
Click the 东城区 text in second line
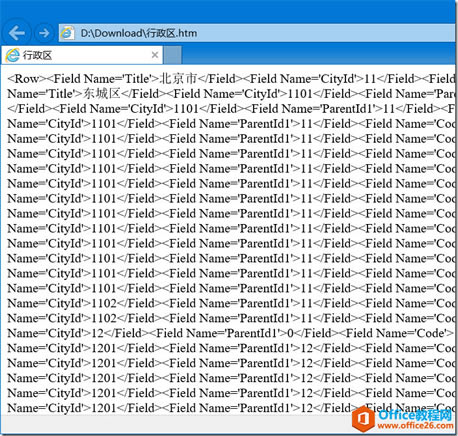101,94
